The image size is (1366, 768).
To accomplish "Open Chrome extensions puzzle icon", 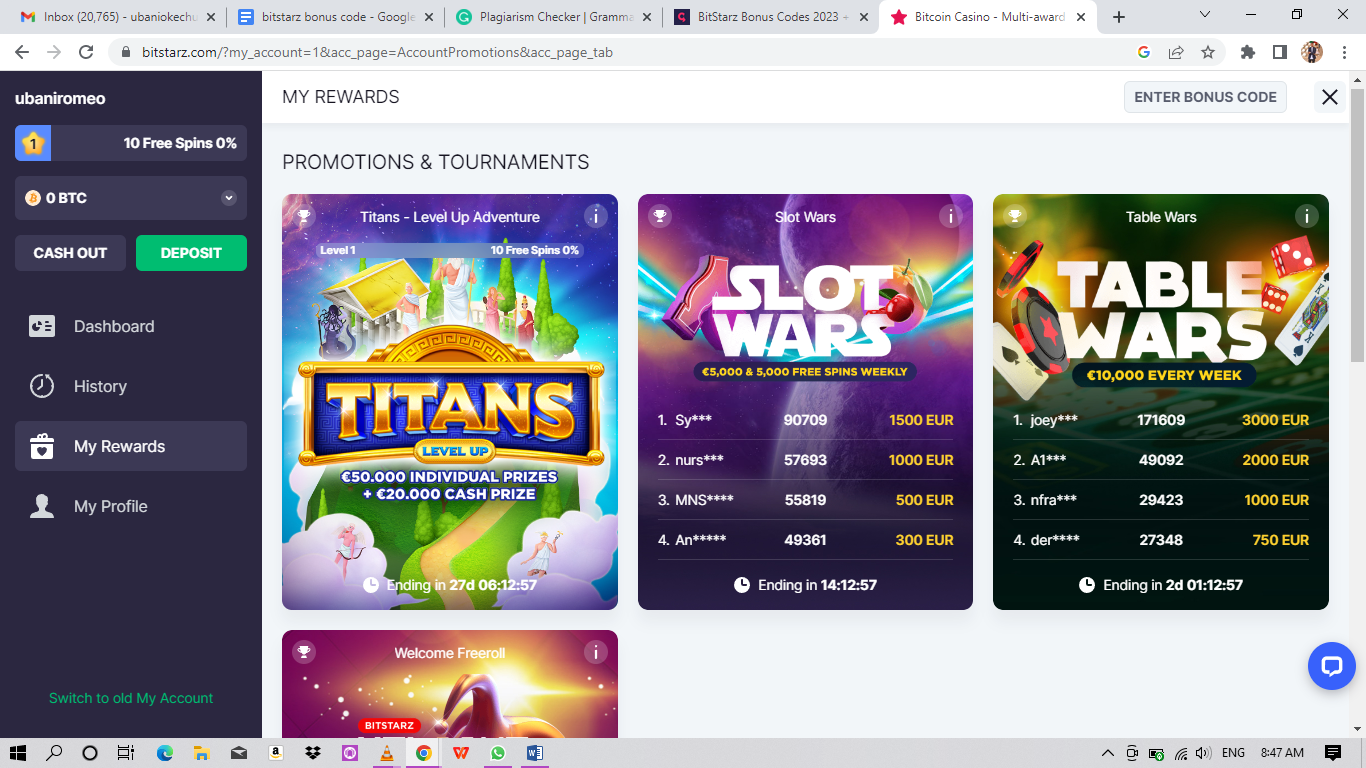I will pyautogui.click(x=1247, y=52).
